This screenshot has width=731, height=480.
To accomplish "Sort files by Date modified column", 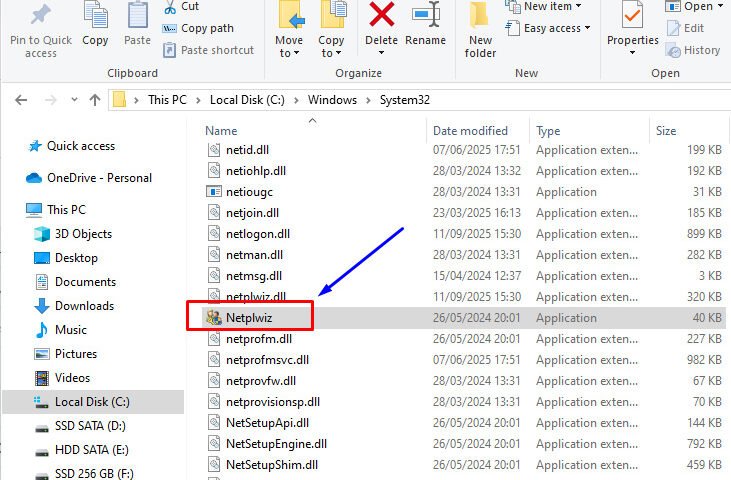I will (x=470, y=131).
